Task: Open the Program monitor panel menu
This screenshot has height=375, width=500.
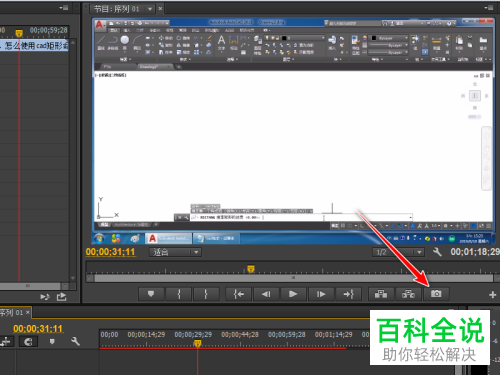Action: [489, 7]
